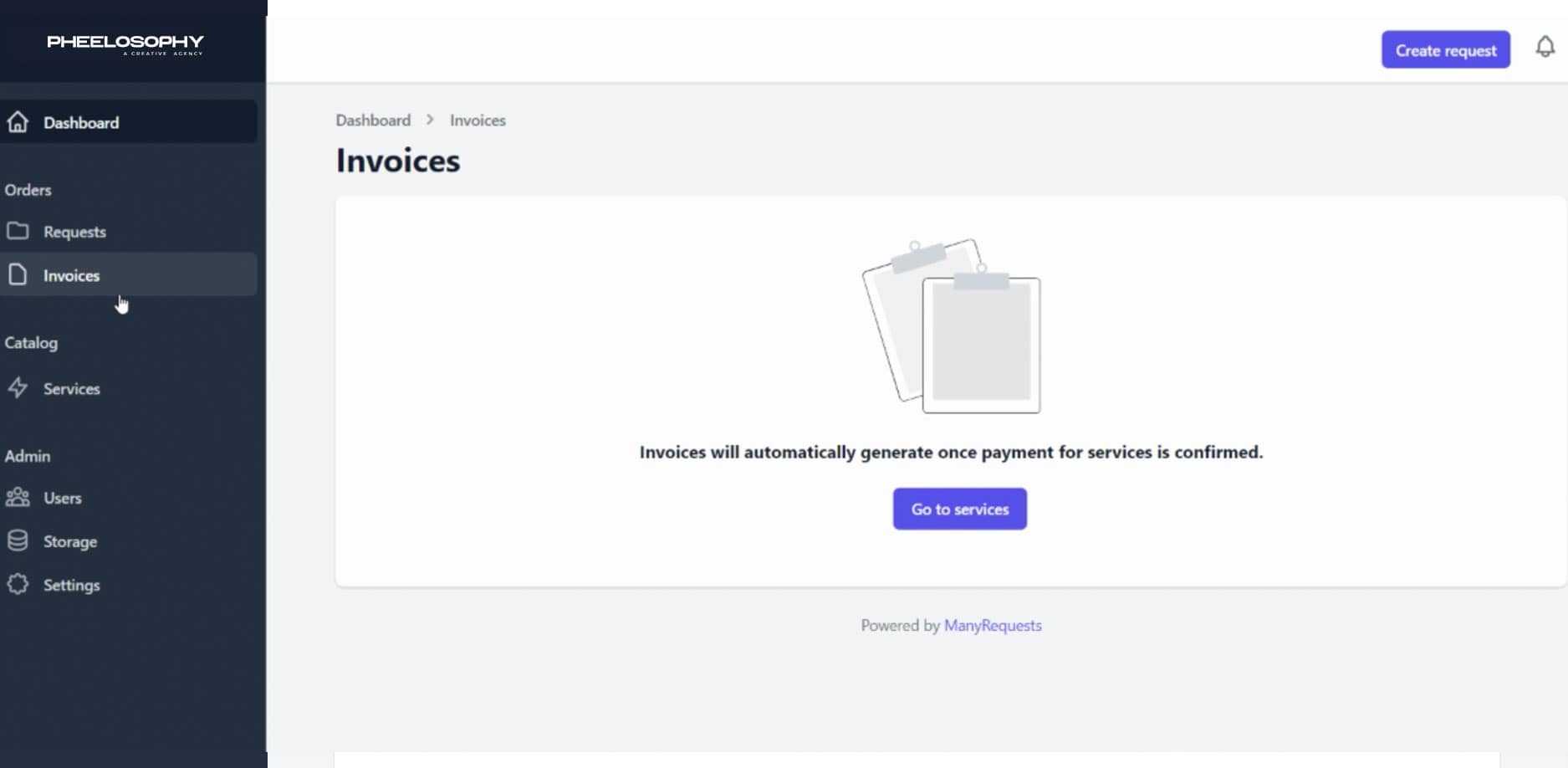The image size is (1568, 768).
Task: Click the Invoices document icon
Action: pos(18,274)
